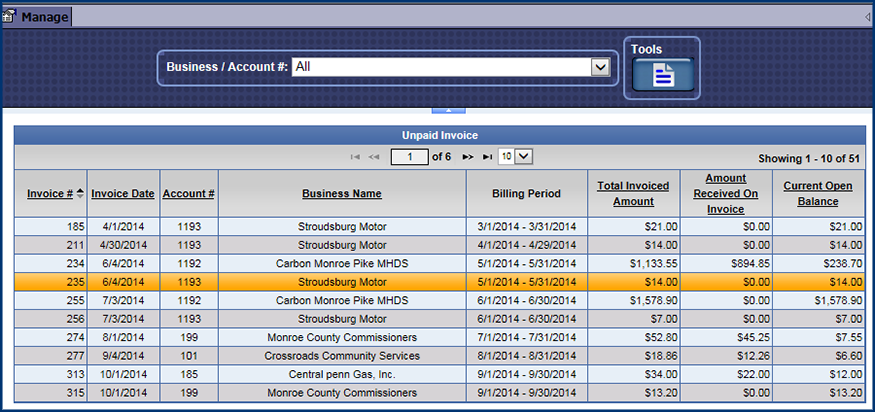875x412 pixels.
Task: Jump to last page of invoices
Action: [487, 157]
